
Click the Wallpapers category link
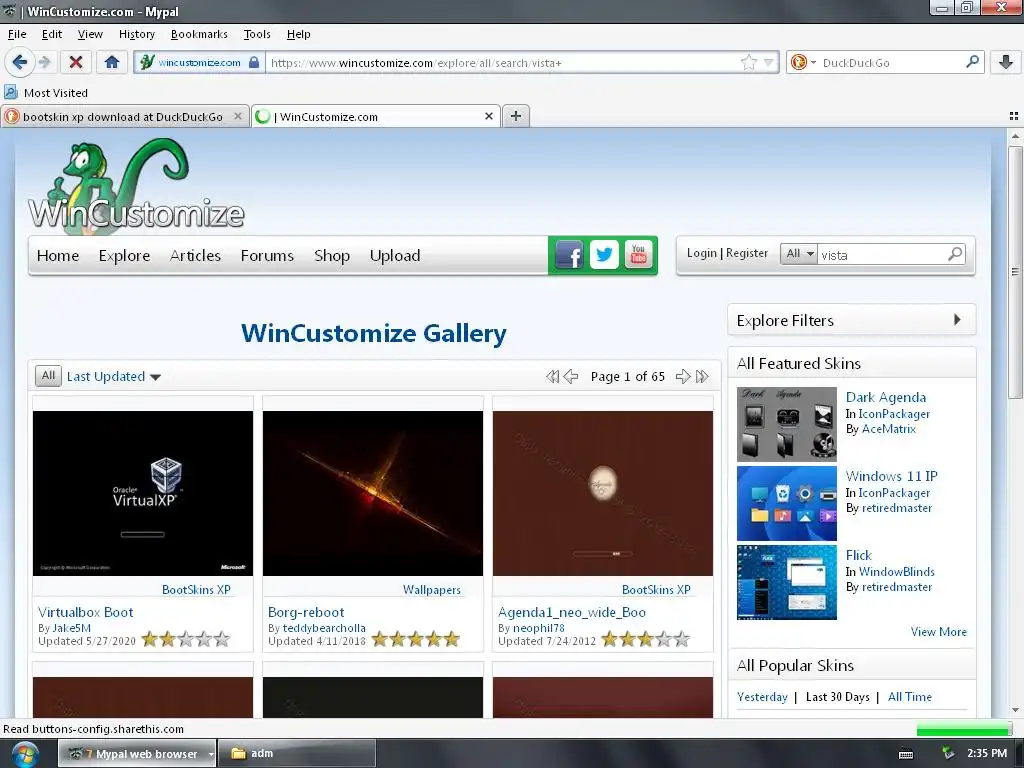432,589
